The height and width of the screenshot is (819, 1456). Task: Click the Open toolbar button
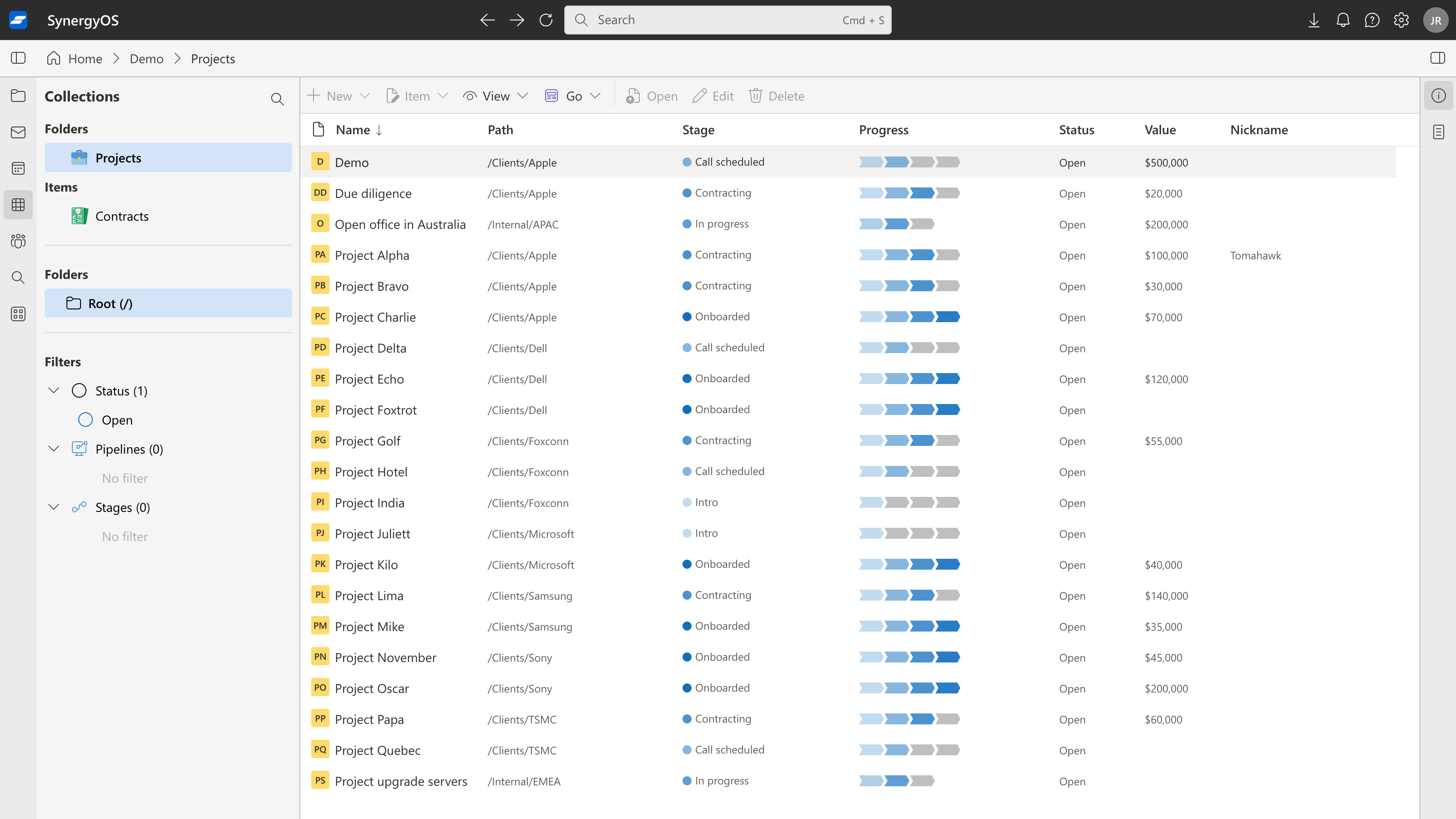pyautogui.click(x=652, y=96)
